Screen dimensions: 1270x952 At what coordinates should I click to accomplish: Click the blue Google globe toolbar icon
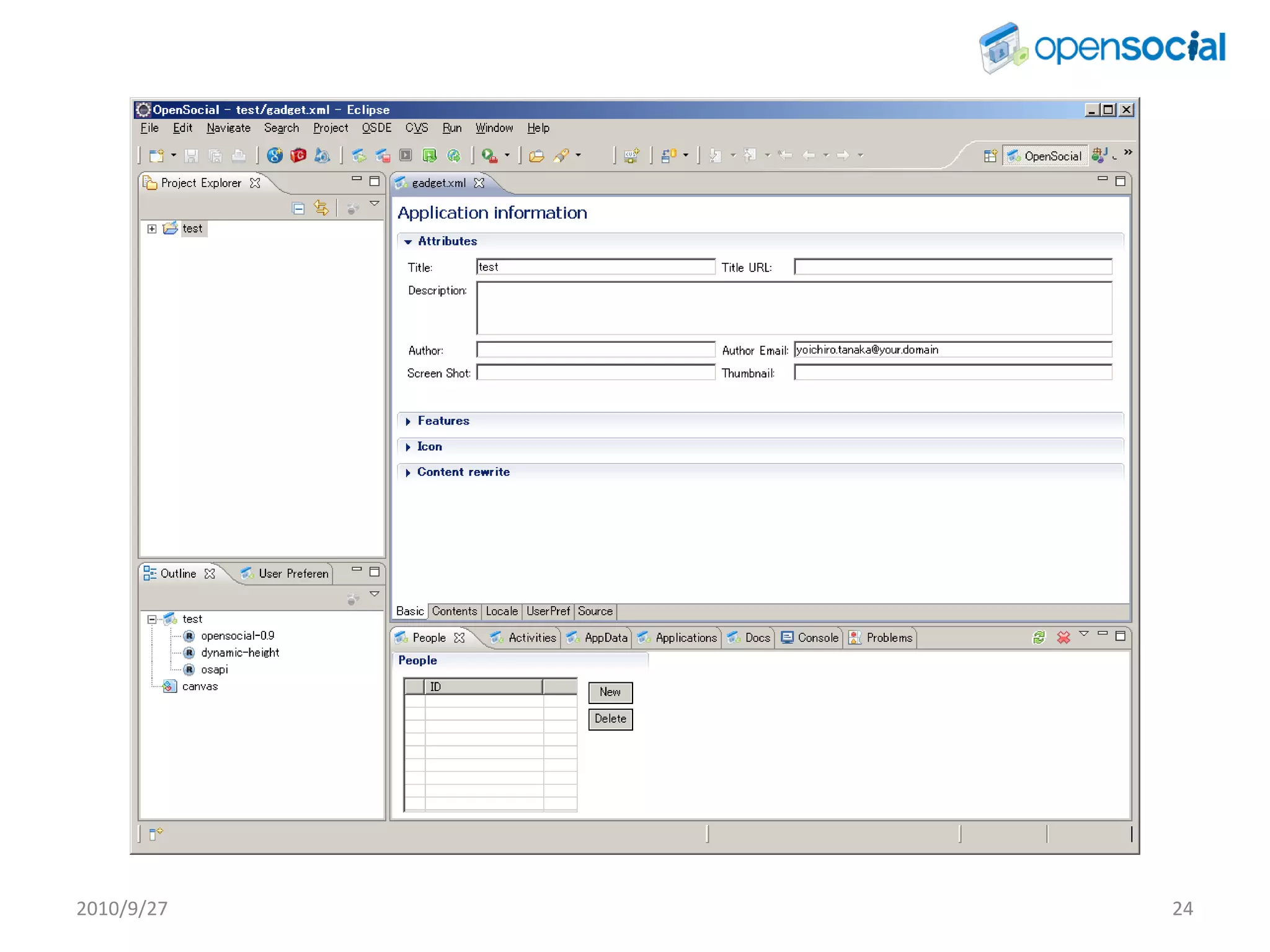click(275, 155)
